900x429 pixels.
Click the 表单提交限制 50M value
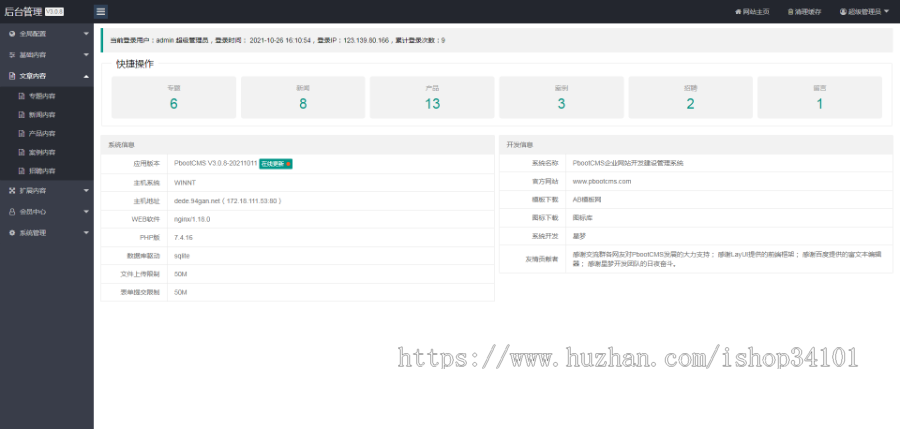(x=181, y=292)
